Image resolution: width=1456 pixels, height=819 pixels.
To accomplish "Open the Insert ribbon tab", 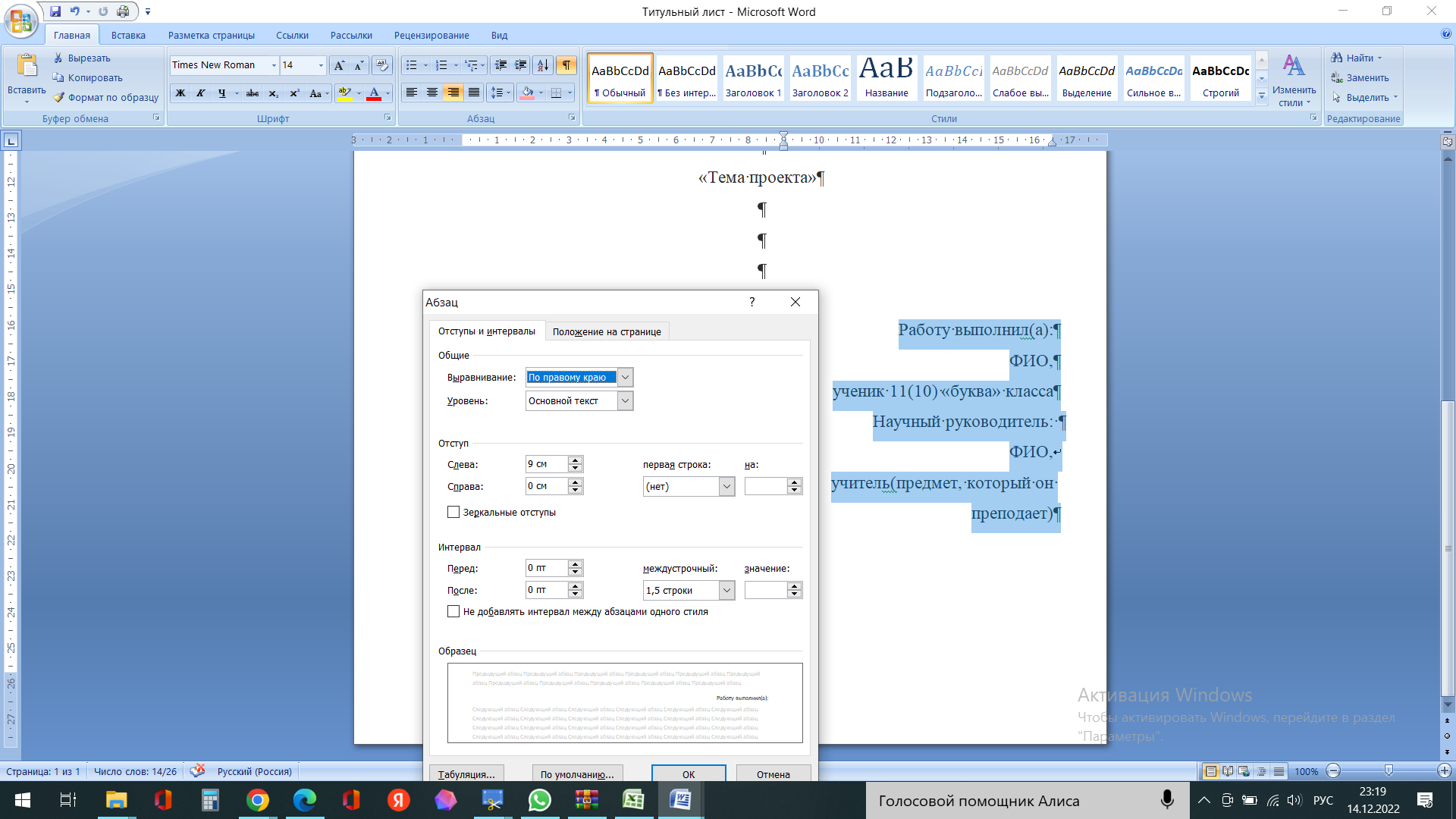I will pos(128,35).
